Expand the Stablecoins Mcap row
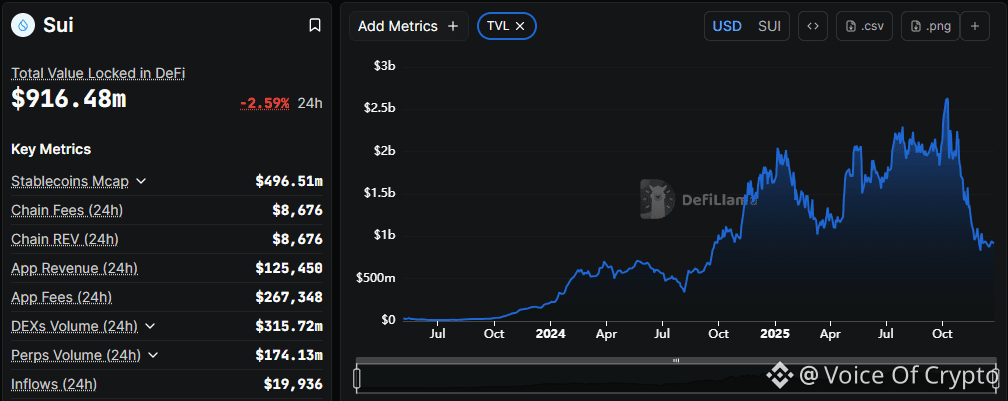Screen dimensions: 1008x401 pyautogui.click(x=141, y=181)
